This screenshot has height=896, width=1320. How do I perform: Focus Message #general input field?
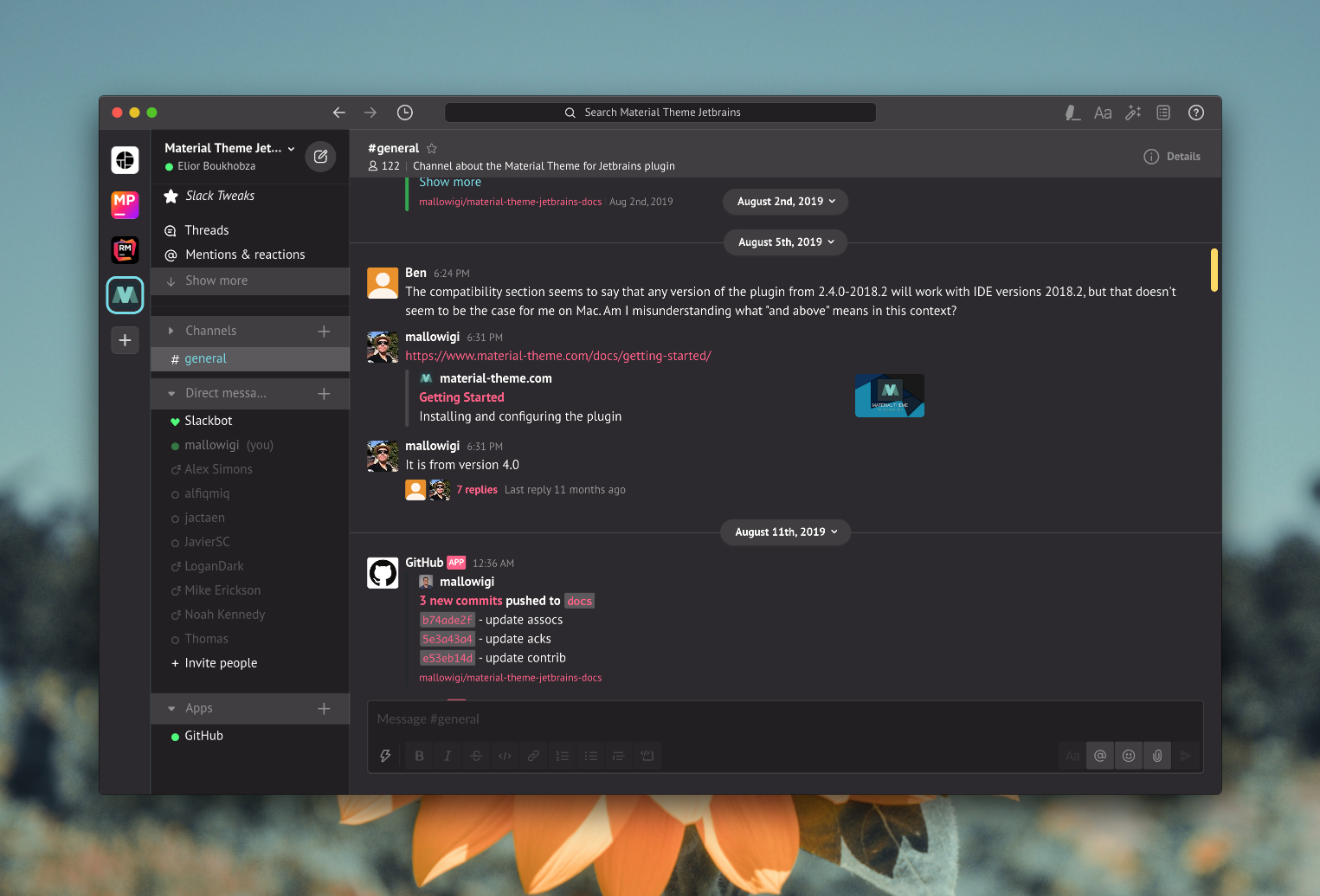(785, 719)
